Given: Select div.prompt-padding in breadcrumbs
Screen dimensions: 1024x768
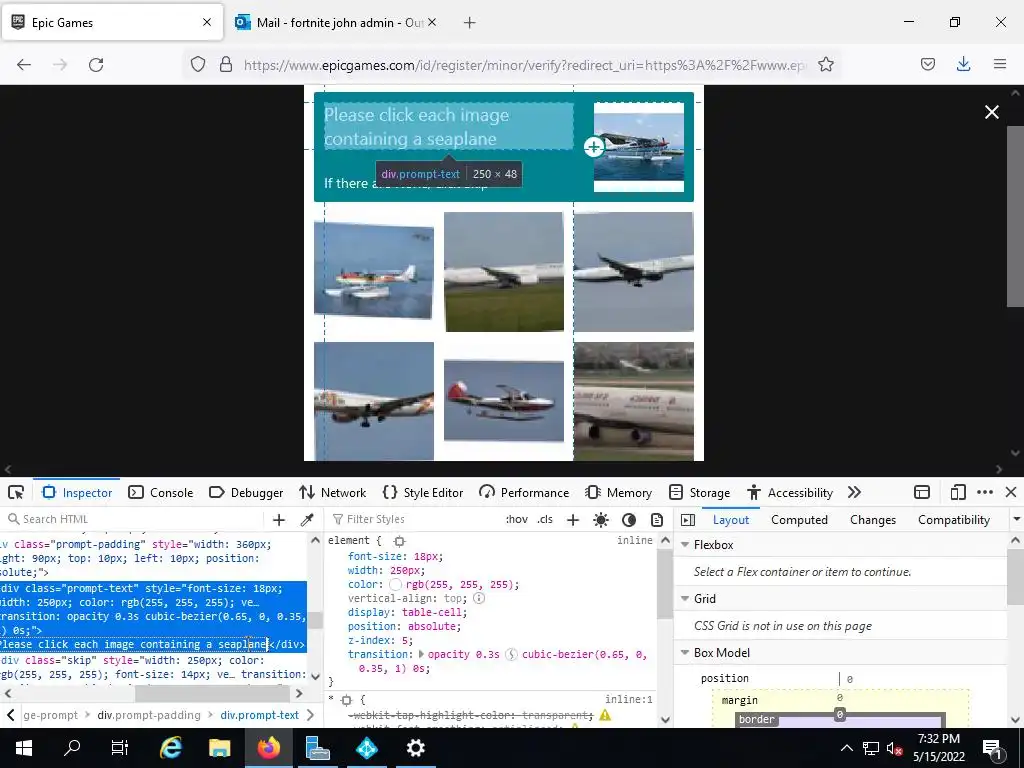Looking at the screenshot, I should tap(149, 715).
